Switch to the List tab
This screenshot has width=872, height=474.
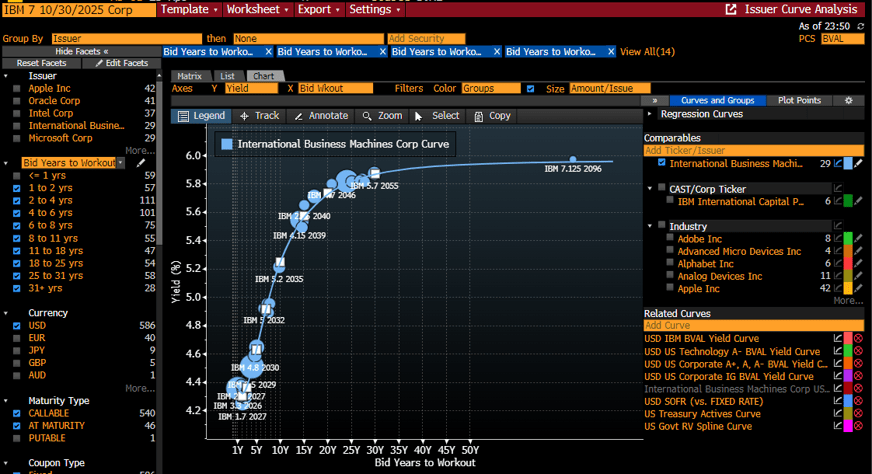pyautogui.click(x=227, y=76)
